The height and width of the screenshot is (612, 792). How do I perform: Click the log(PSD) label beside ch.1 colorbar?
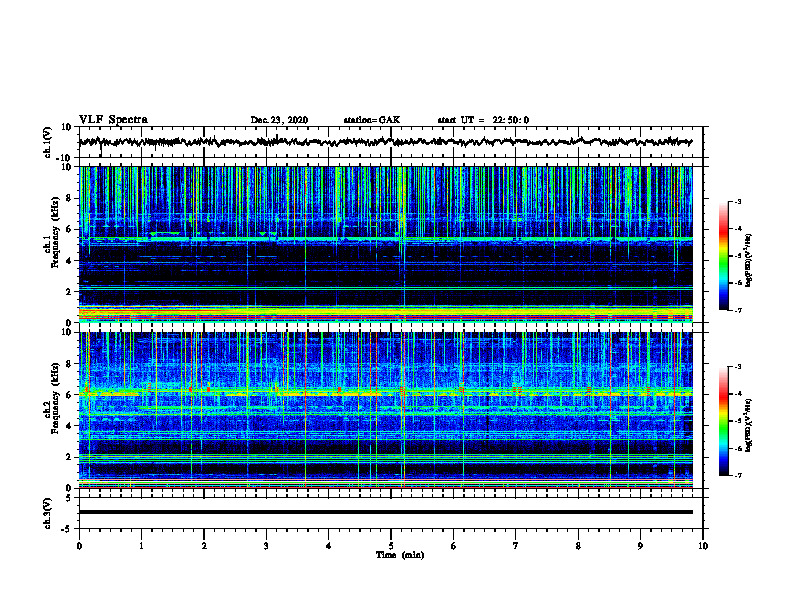pos(749,261)
